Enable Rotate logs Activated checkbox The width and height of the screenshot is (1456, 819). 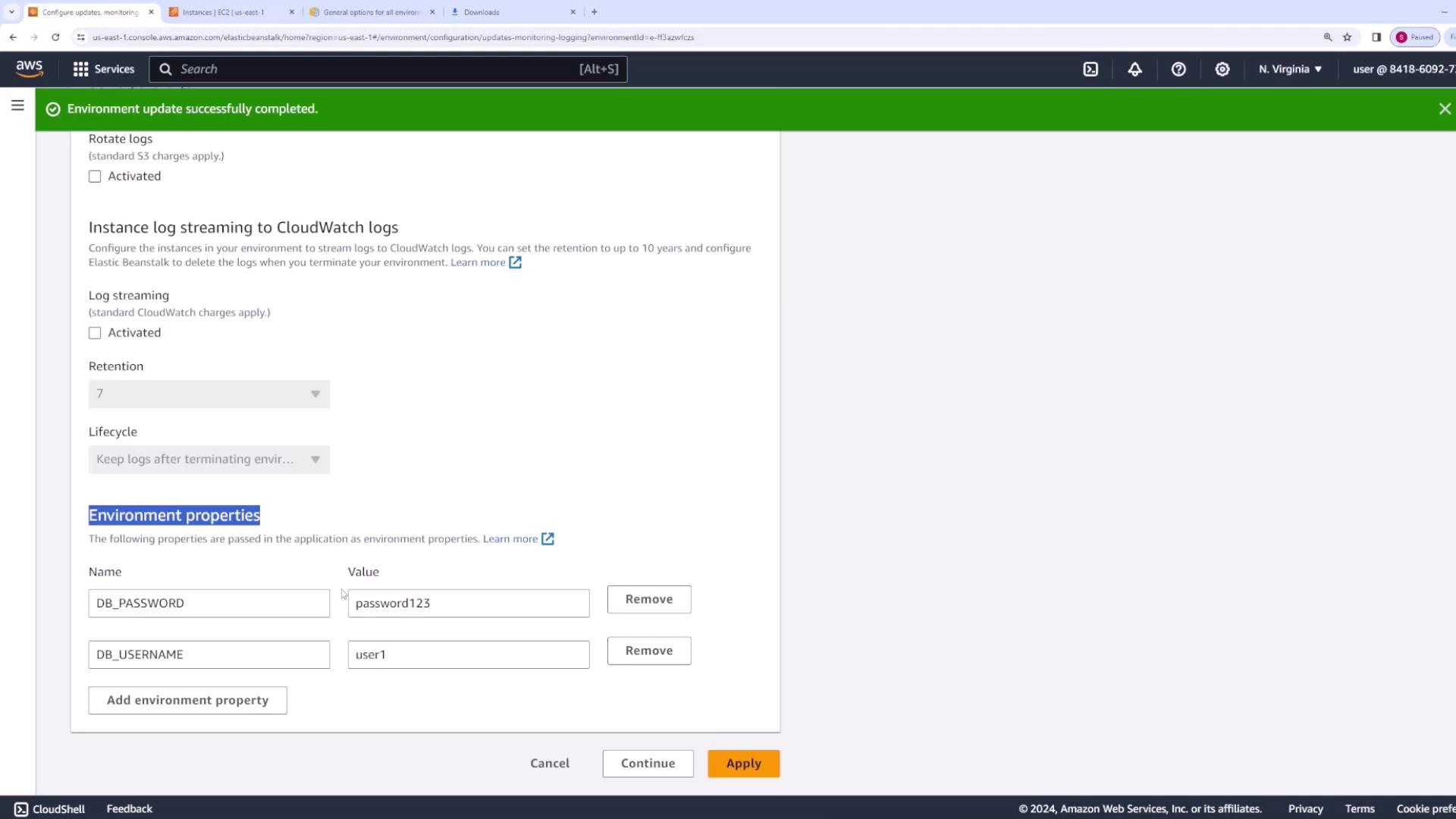(95, 177)
